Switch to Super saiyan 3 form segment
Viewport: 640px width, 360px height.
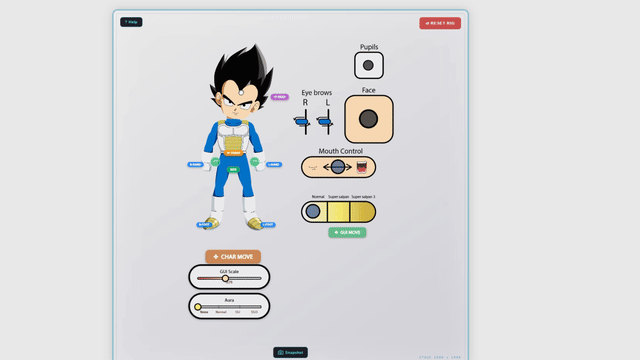pyautogui.click(x=362, y=212)
